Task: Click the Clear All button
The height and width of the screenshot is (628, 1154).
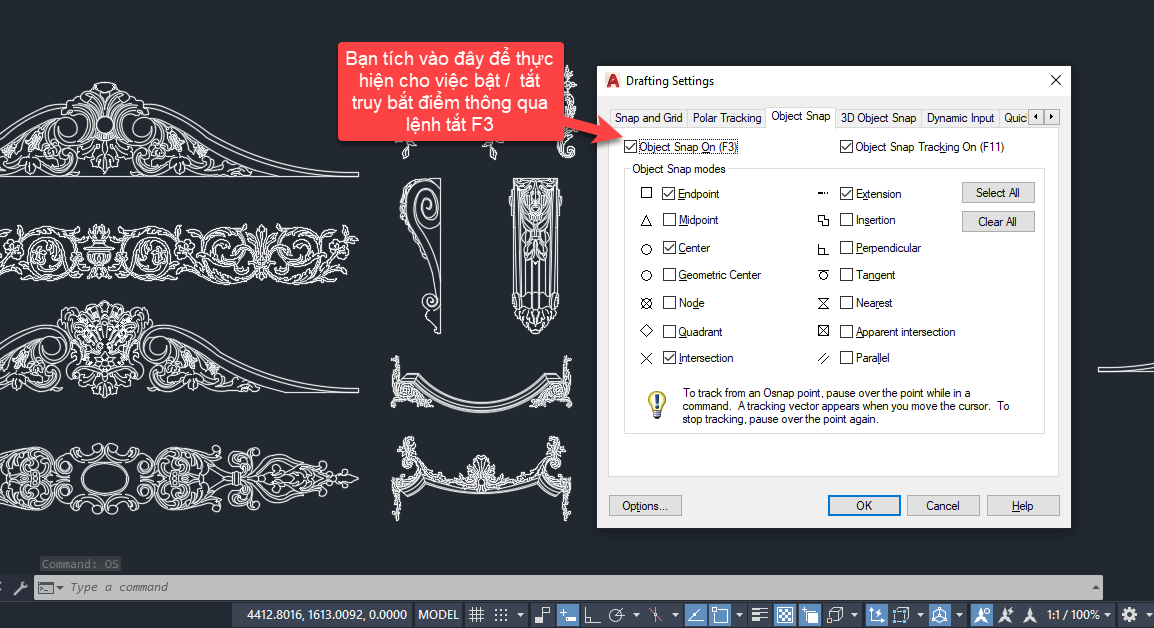Action: point(998,222)
